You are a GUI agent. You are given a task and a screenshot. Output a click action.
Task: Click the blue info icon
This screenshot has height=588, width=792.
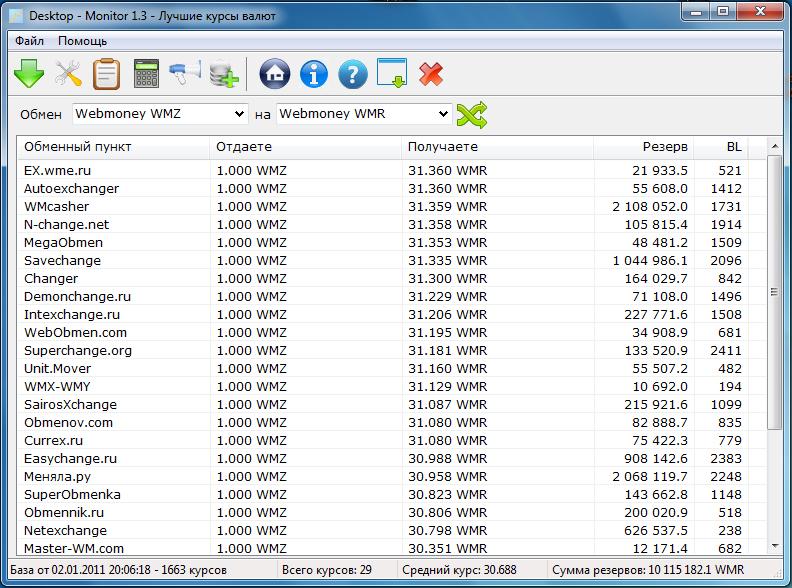coord(314,74)
